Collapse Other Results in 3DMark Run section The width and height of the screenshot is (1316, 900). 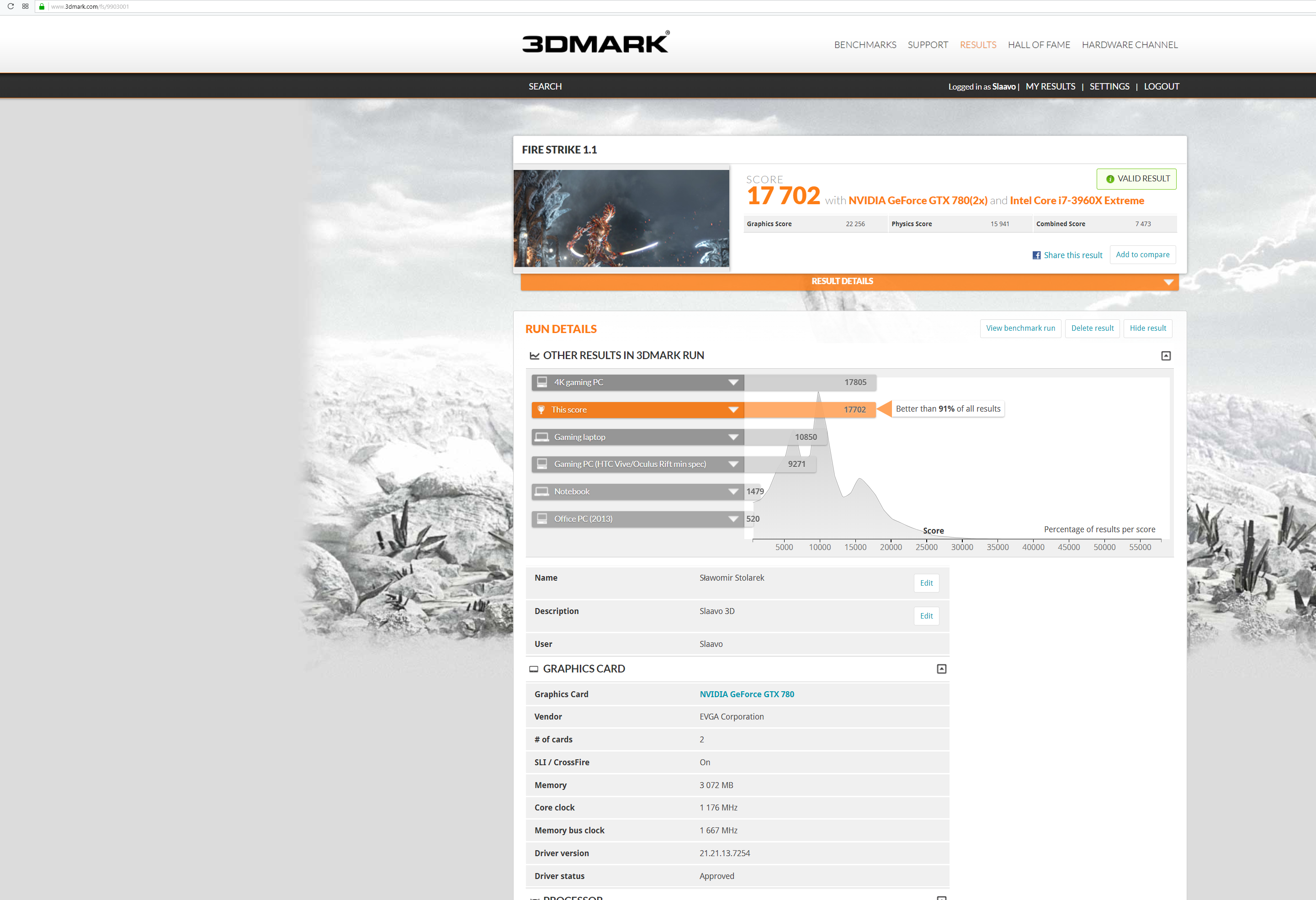tap(1166, 355)
